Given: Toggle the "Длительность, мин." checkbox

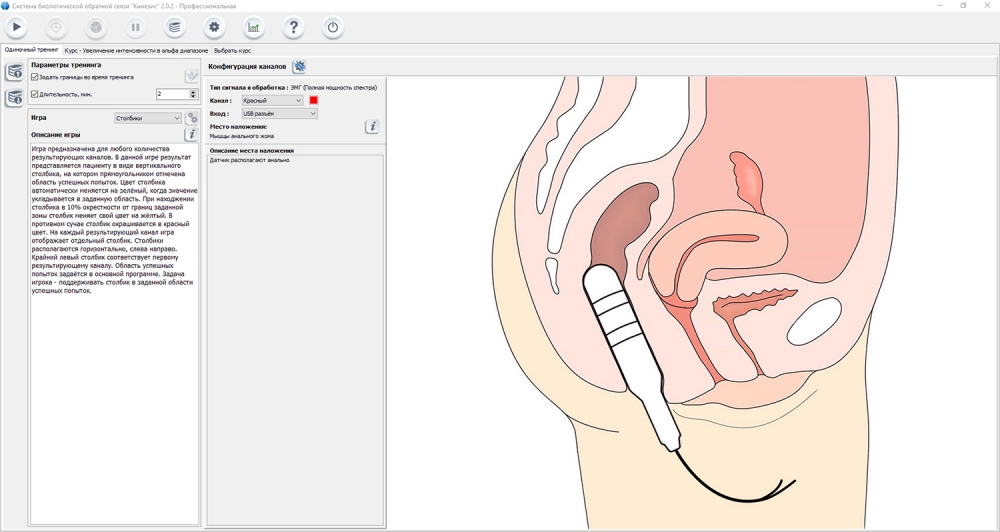Looking at the screenshot, I should point(35,94).
